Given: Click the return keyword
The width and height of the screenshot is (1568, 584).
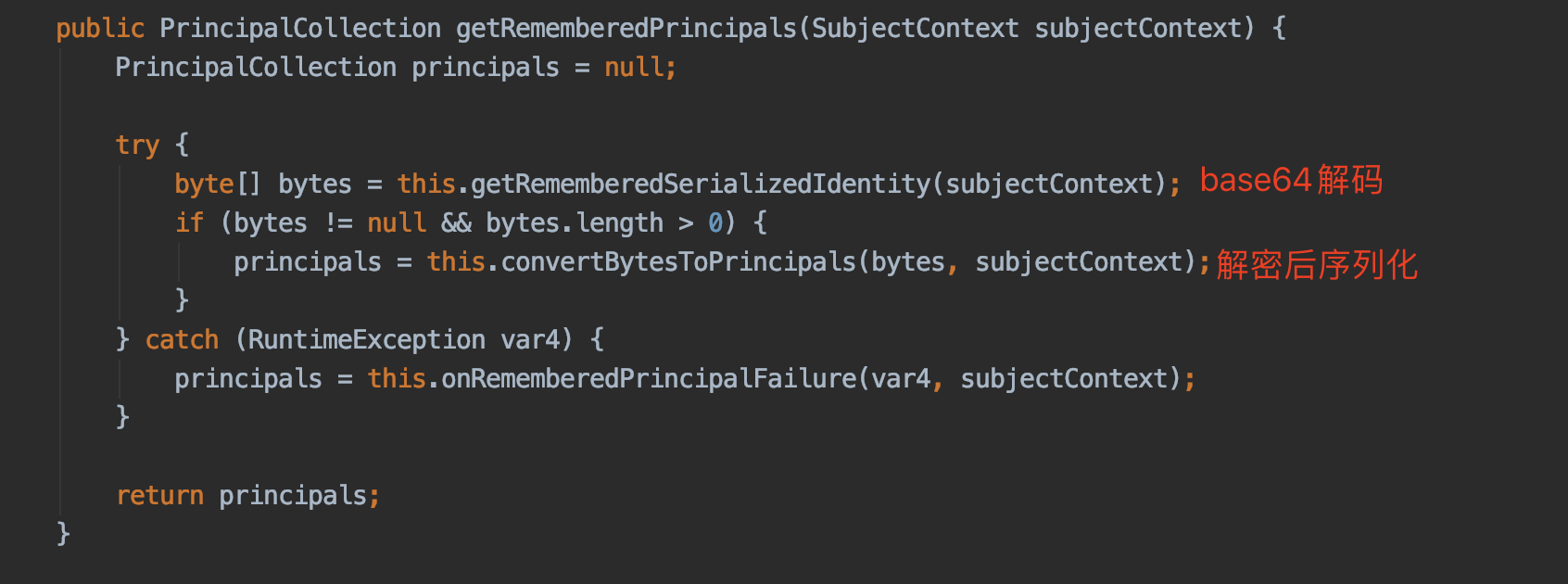Looking at the screenshot, I should pyautogui.click(x=159, y=496).
